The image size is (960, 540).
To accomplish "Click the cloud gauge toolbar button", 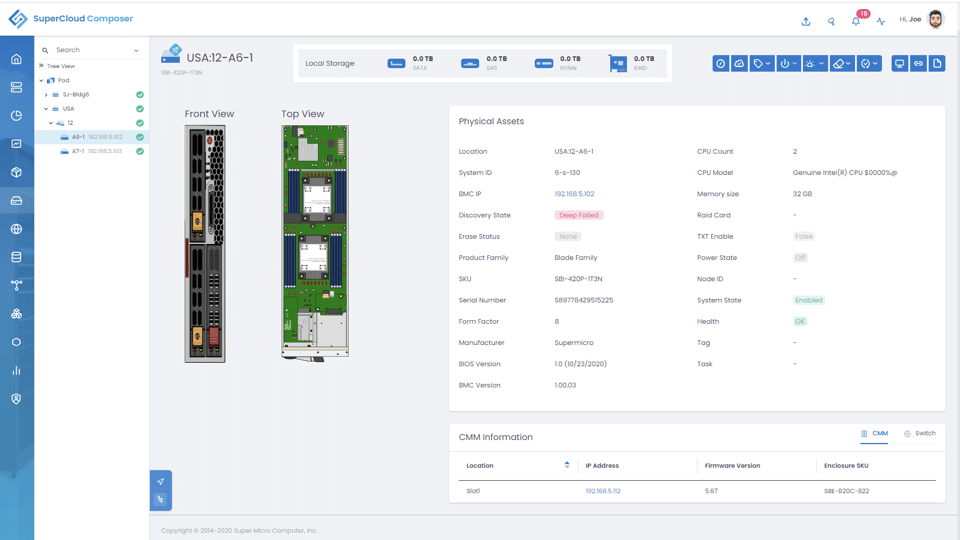I will [x=740, y=64].
